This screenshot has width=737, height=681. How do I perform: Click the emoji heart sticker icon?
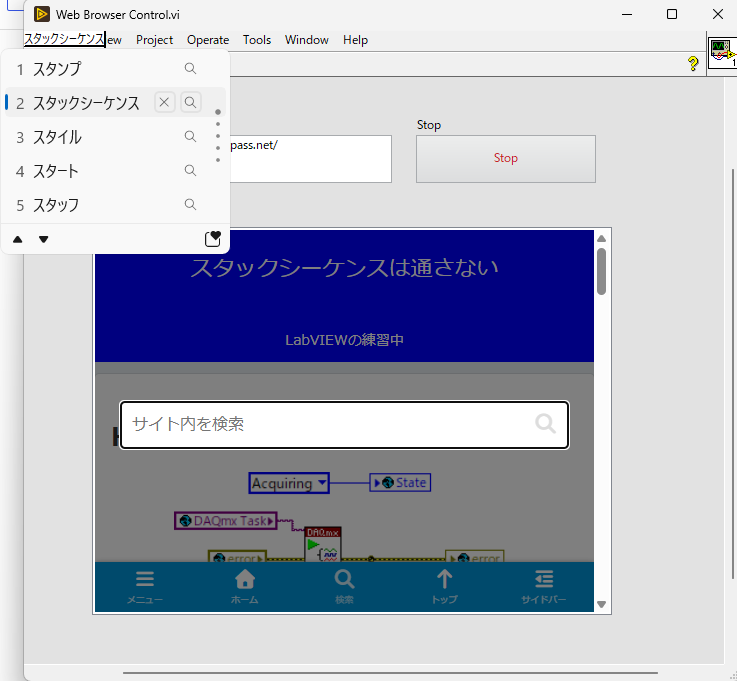coord(212,239)
